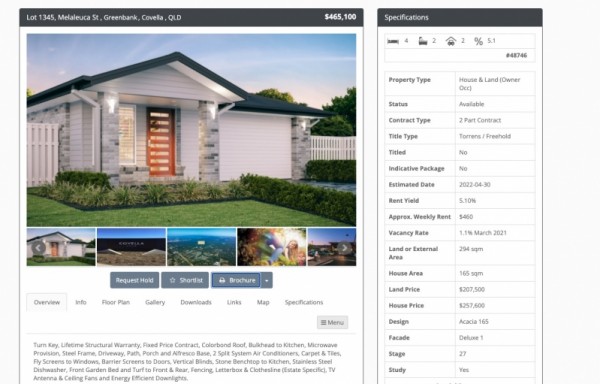Switch to the Floor Plan tab
This screenshot has width=600, height=384.
click(x=116, y=302)
